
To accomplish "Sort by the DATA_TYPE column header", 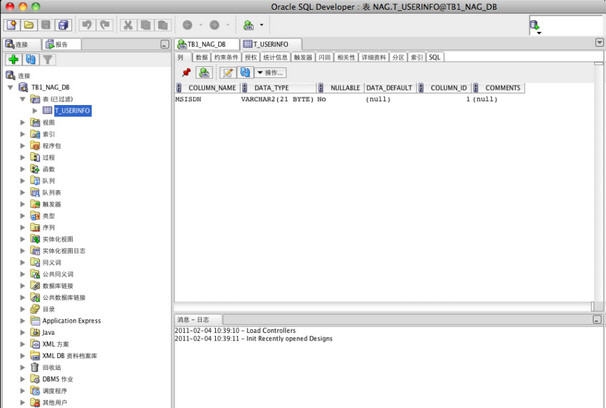I will pos(264,88).
